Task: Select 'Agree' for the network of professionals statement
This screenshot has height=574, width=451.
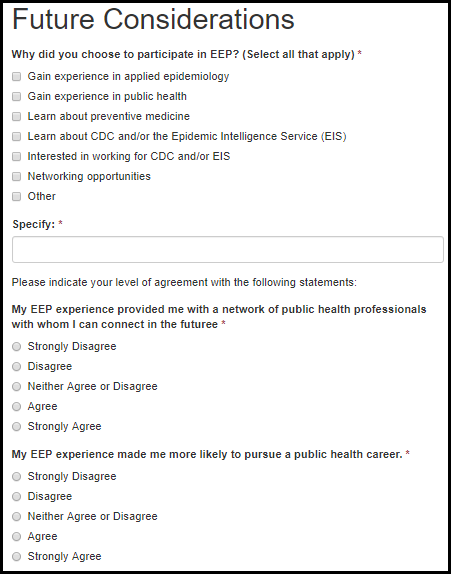Action: [x=16, y=406]
